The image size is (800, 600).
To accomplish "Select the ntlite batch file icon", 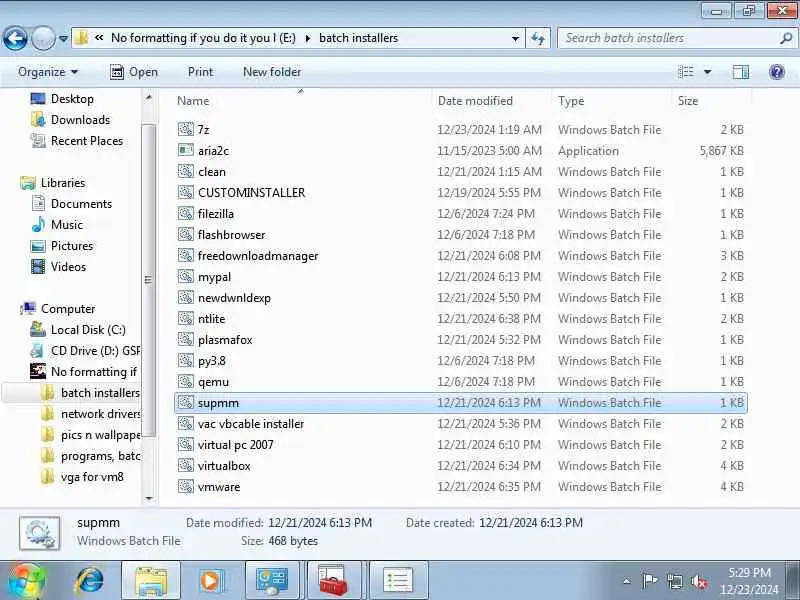I will coord(186,318).
